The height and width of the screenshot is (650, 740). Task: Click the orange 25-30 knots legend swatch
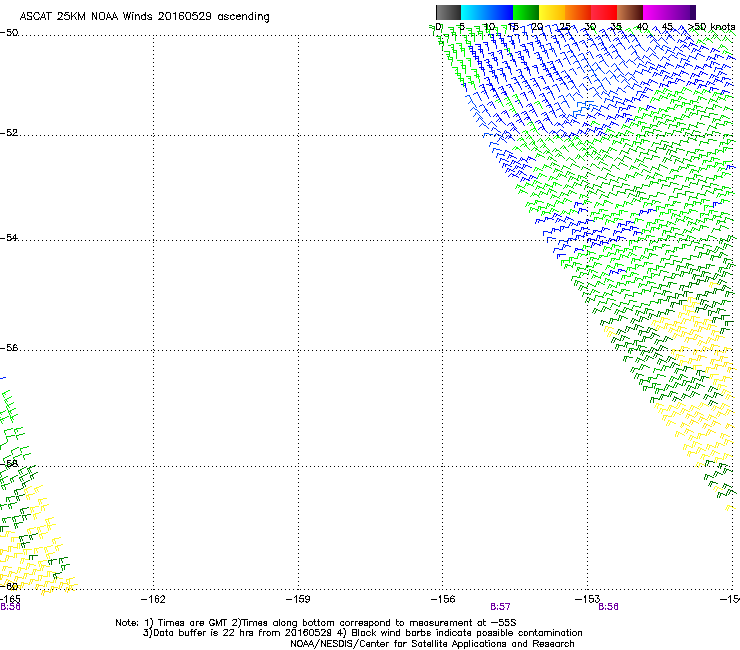click(x=578, y=12)
